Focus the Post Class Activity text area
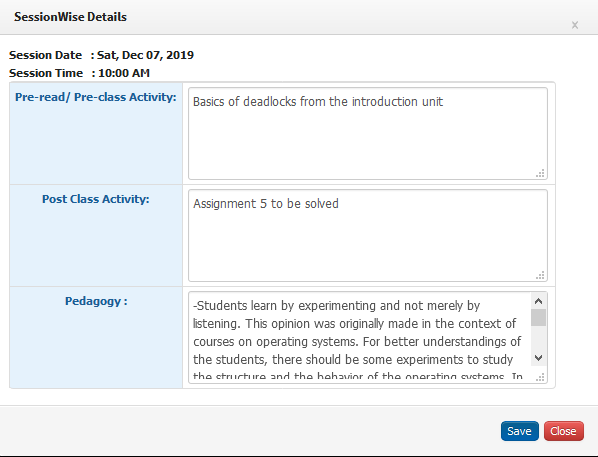The height and width of the screenshot is (457, 598). tap(368, 235)
